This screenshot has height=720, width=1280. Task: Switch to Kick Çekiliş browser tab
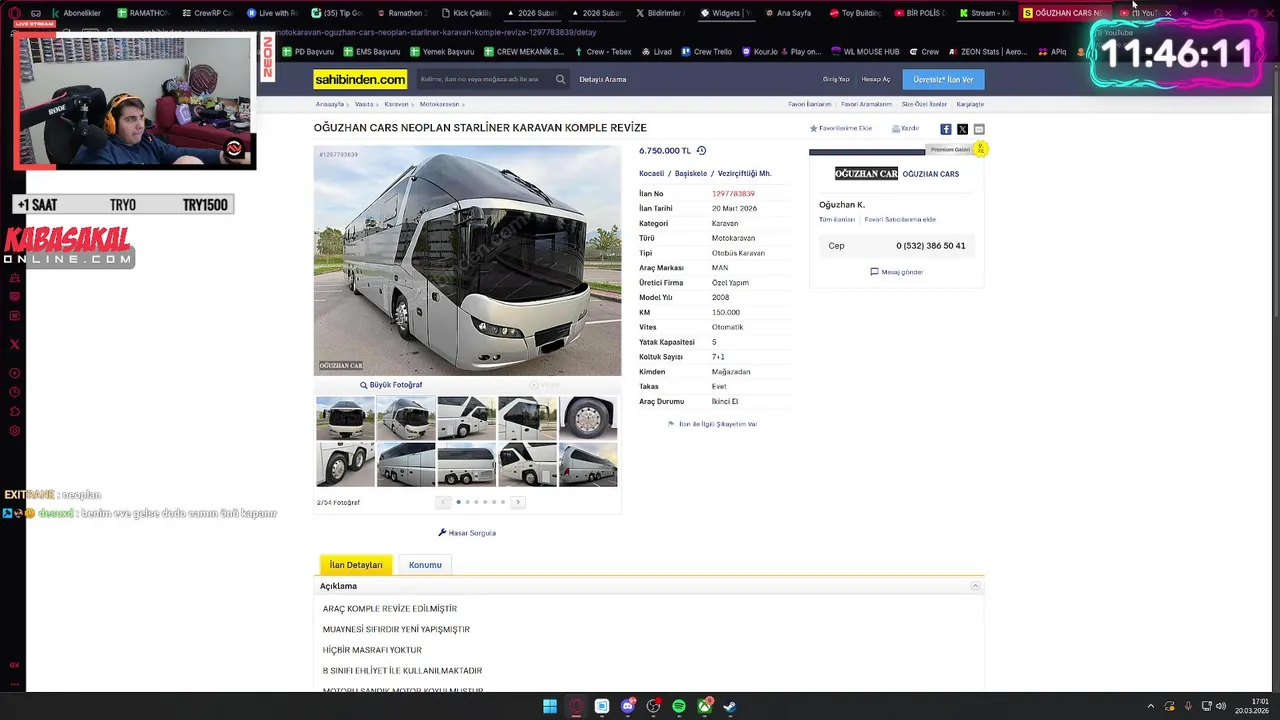tap(466, 13)
